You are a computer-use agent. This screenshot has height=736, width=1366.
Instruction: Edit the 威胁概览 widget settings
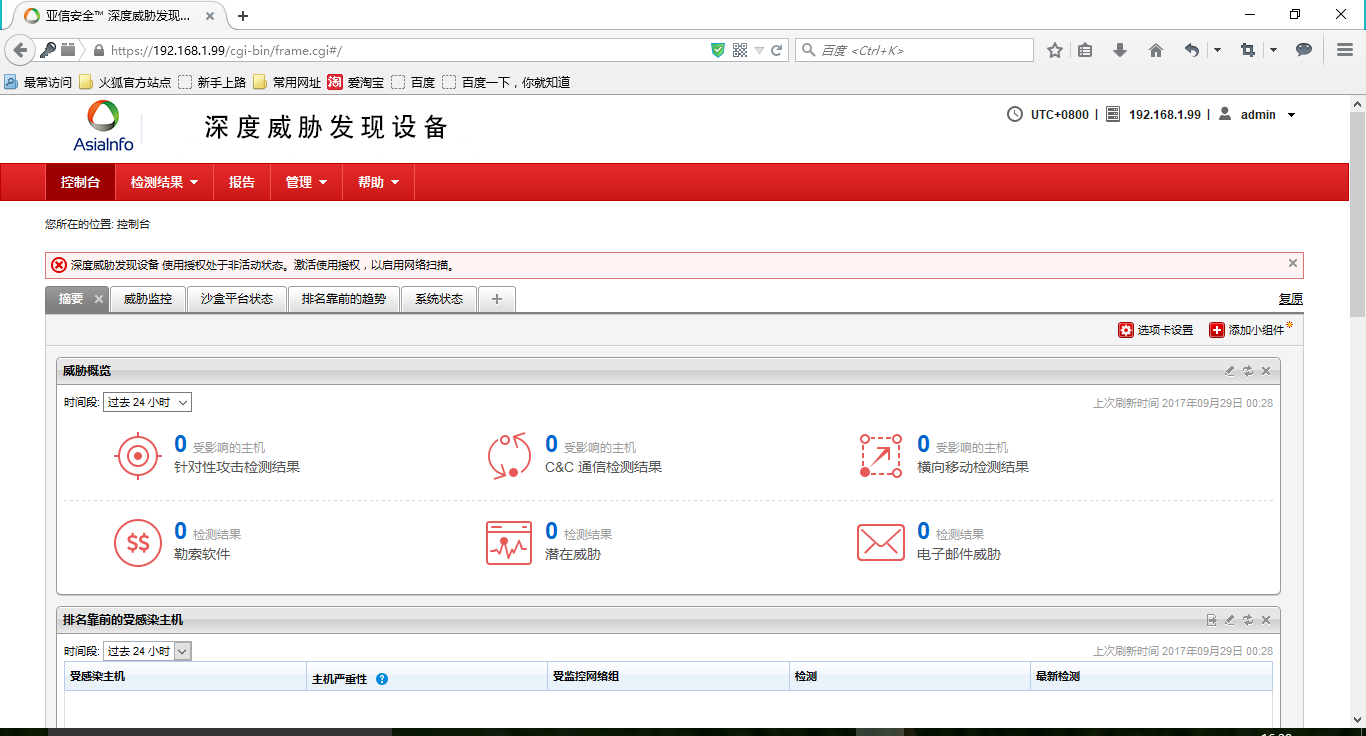click(x=1230, y=371)
